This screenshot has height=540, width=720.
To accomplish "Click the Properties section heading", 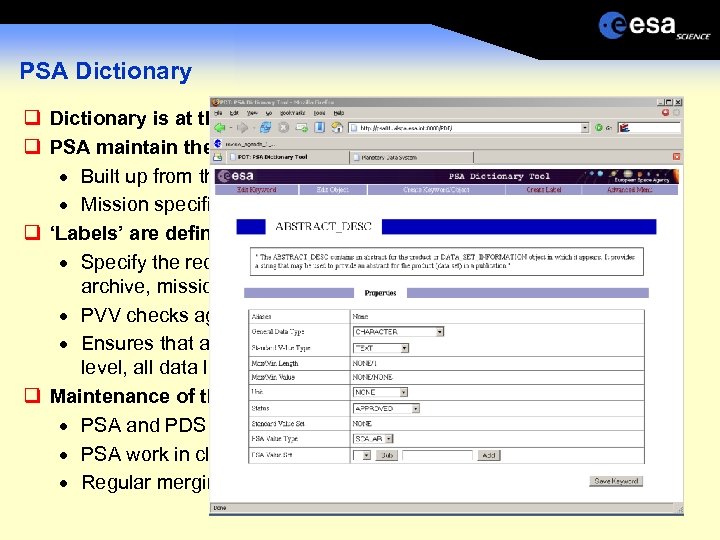I will (380, 293).
